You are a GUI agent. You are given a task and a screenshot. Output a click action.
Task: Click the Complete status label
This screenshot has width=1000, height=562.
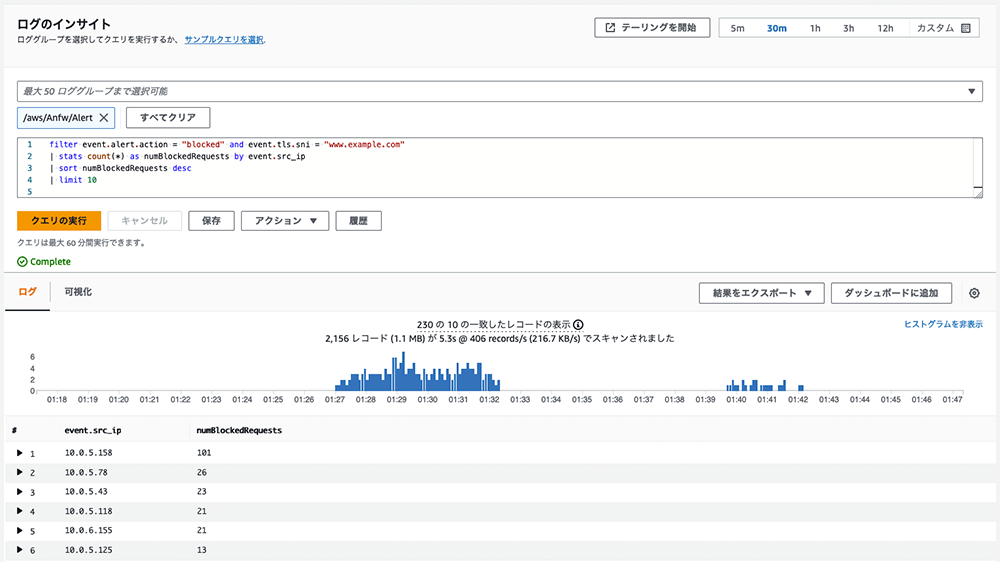coord(44,262)
